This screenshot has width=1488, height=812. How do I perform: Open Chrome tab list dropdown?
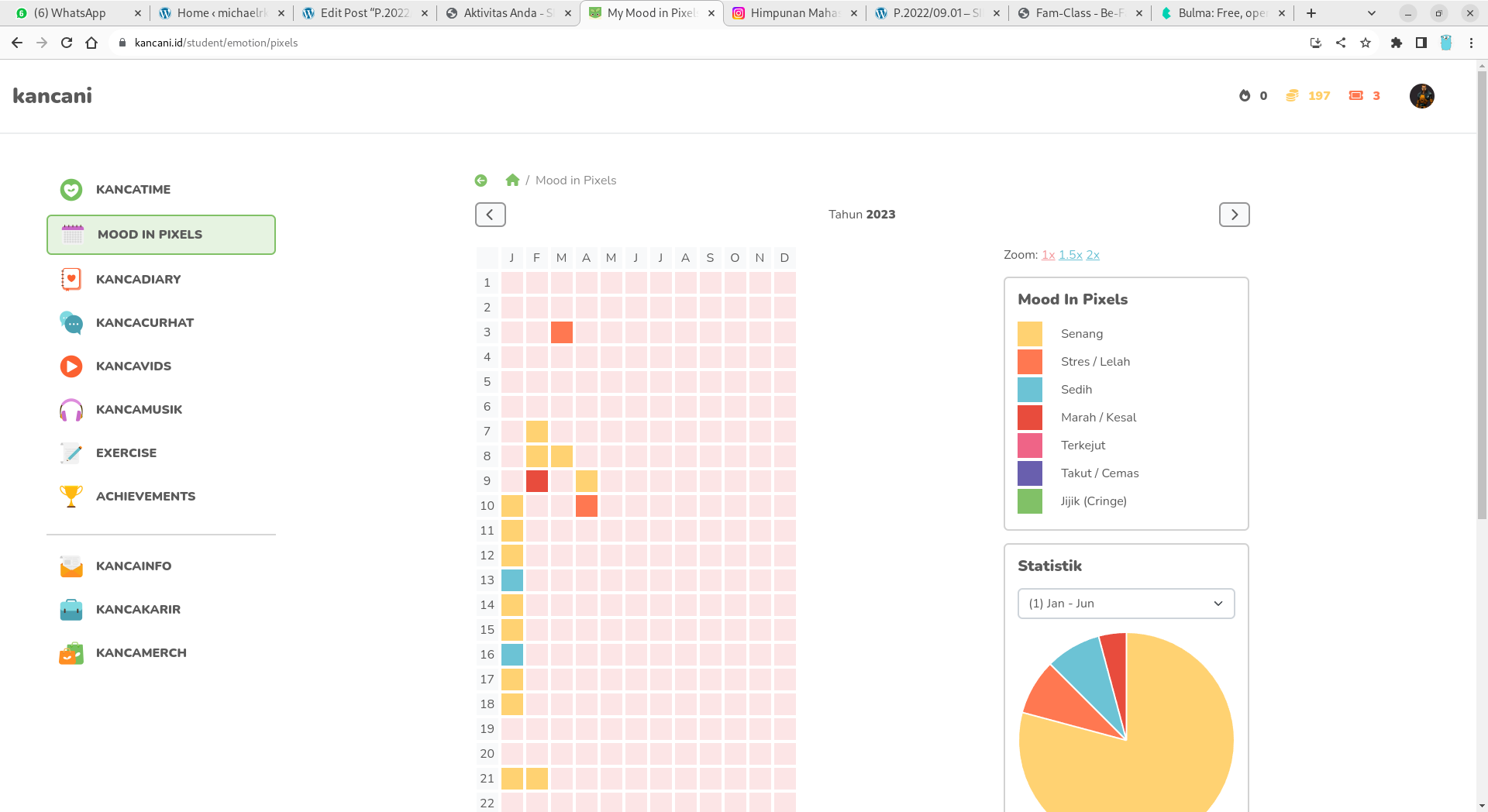tap(1371, 13)
